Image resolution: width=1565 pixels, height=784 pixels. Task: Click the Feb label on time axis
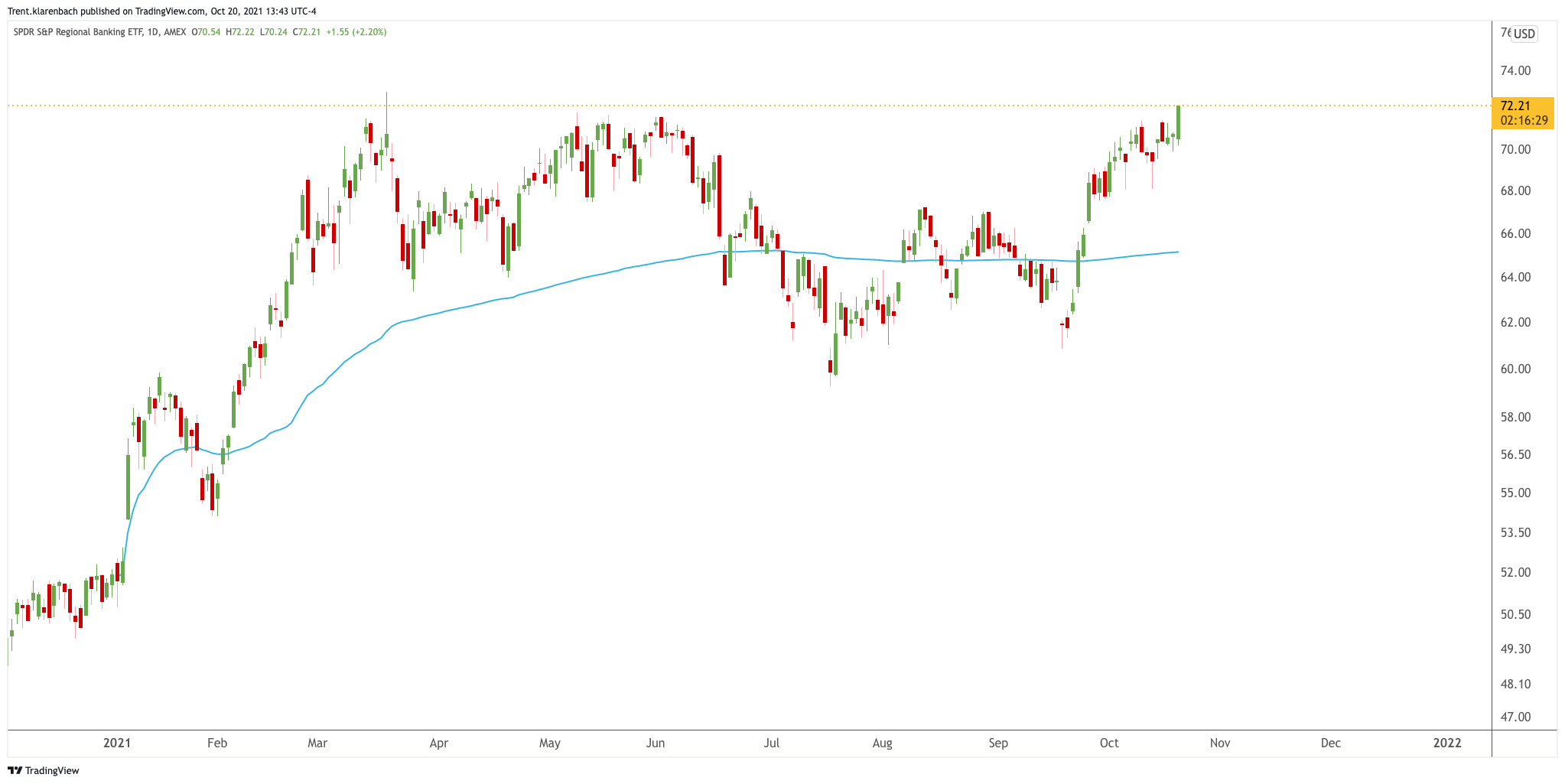coord(217,743)
